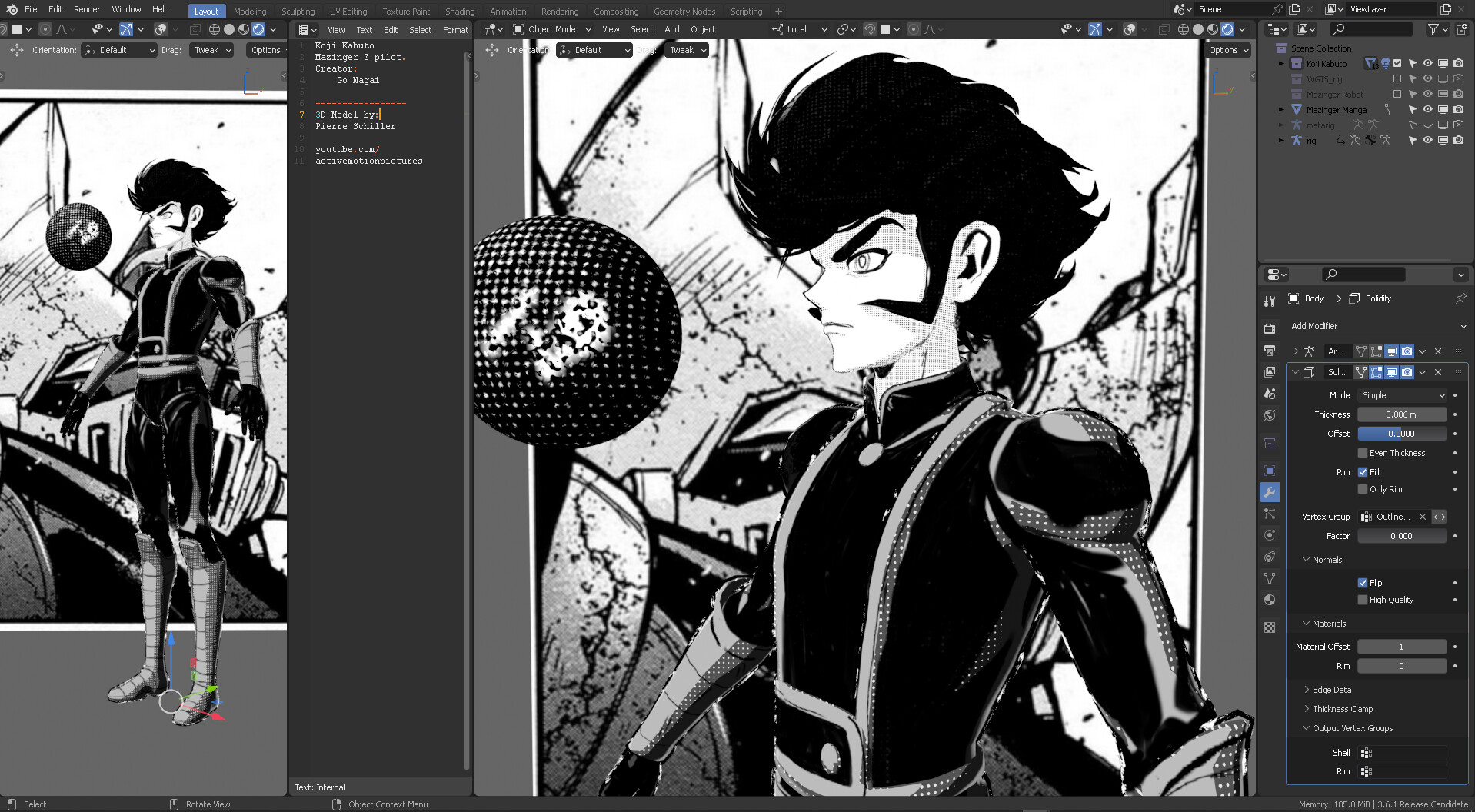Open the Tool properties tab

[1270, 301]
